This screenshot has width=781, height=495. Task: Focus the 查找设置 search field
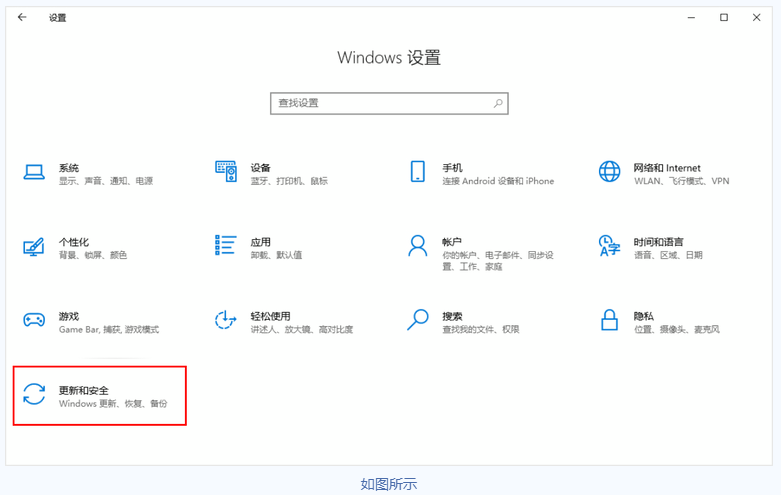[389, 103]
